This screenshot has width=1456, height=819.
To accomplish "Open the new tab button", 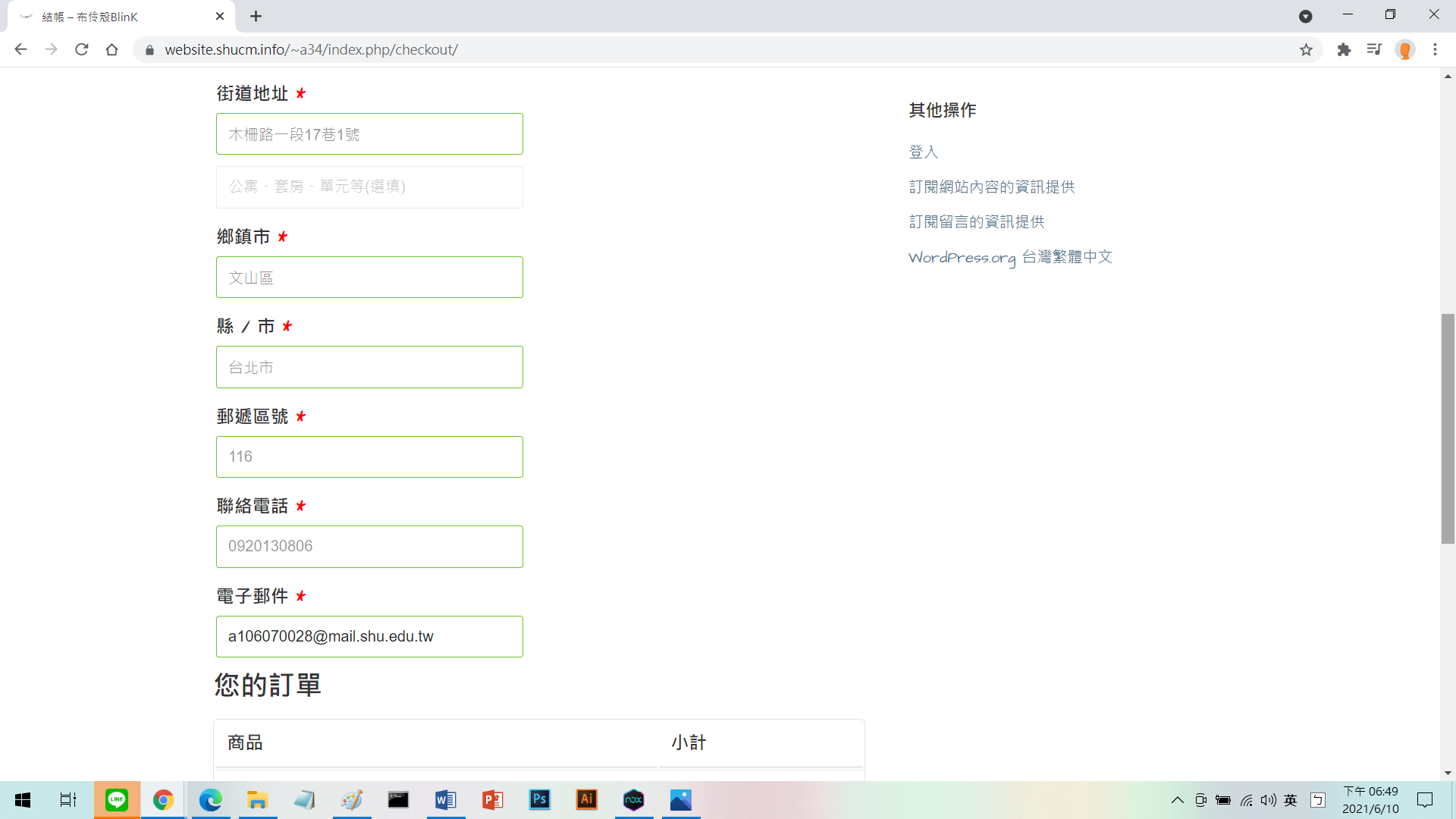I will coord(256,16).
